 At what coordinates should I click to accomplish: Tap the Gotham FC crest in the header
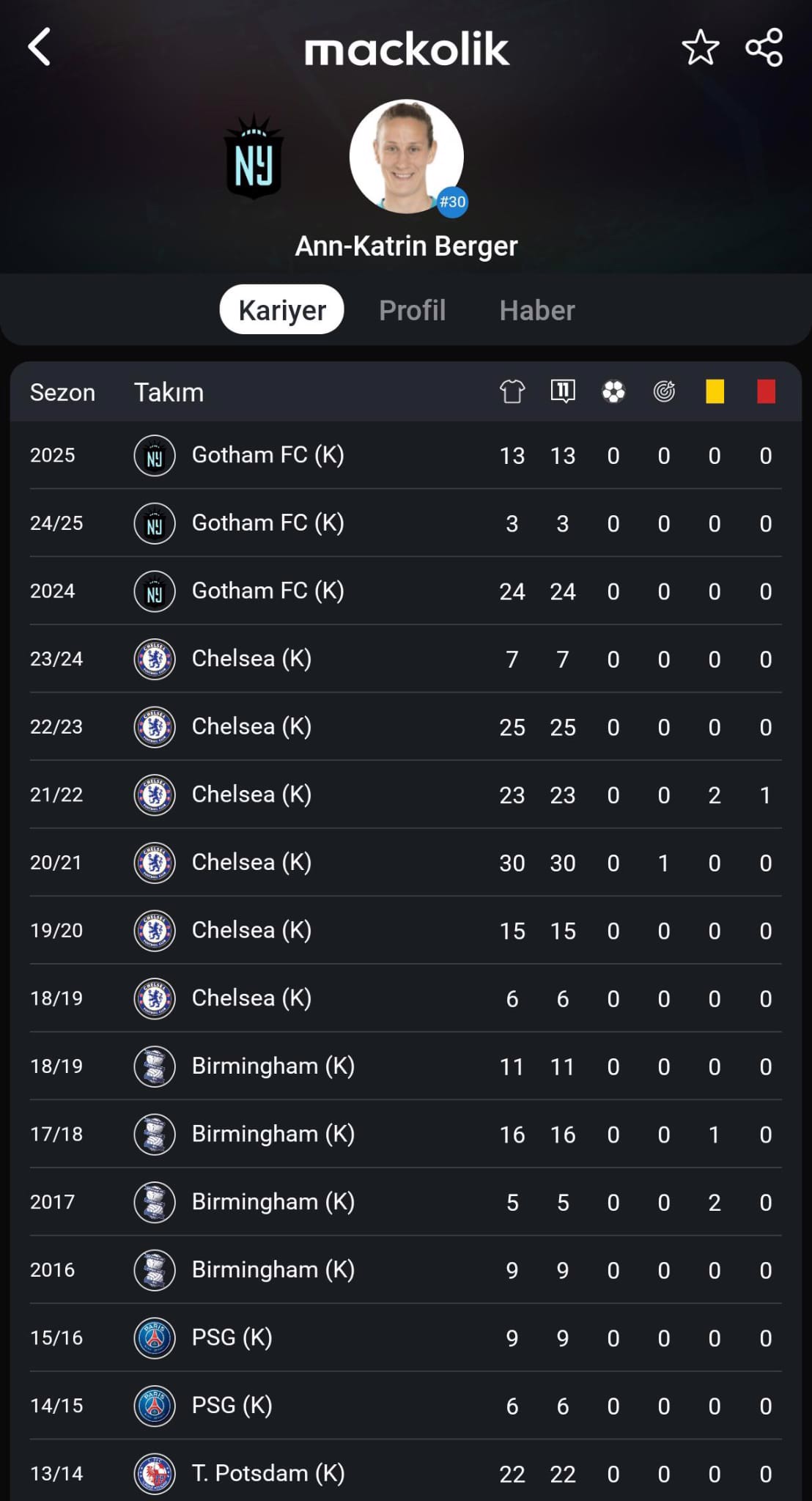(x=254, y=156)
